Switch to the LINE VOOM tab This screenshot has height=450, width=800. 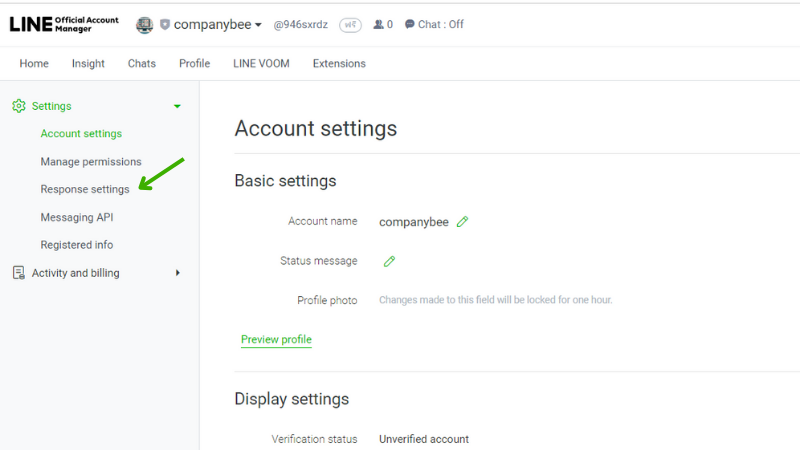tap(261, 64)
